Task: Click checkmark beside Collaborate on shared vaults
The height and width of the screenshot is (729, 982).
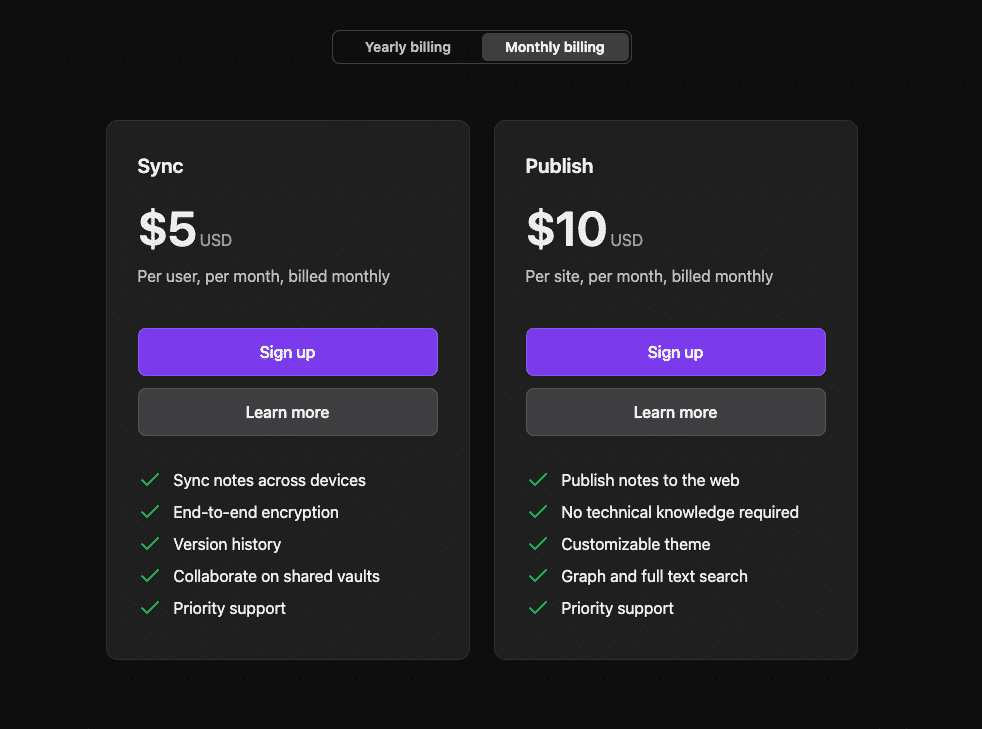Action: tap(150, 576)
